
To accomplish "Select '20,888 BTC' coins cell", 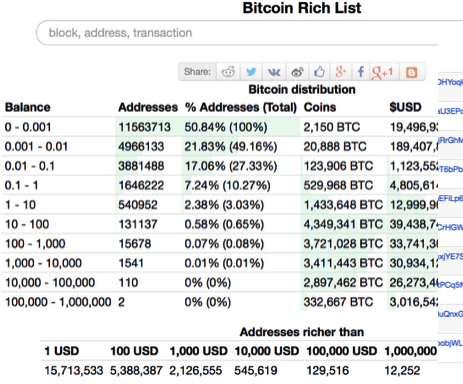I will [335, 146].
